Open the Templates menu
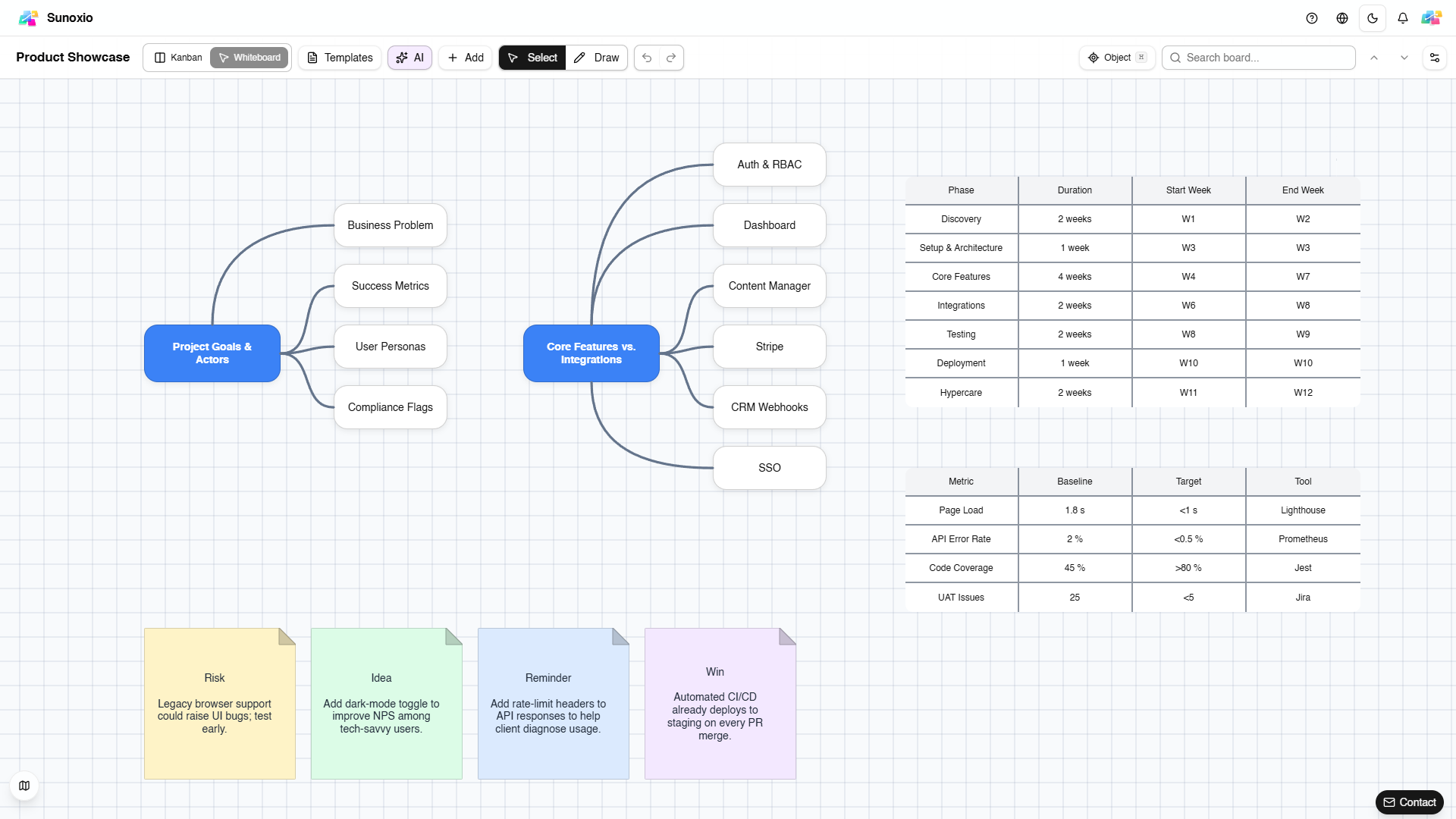 click(x=340, y=58)
